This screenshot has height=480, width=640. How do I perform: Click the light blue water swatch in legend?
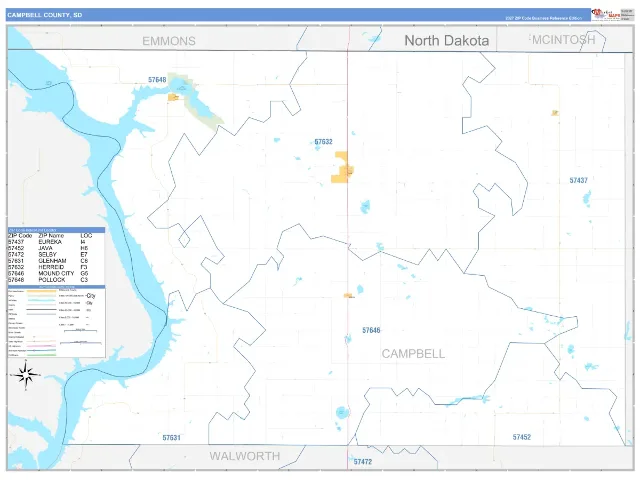tap(41, 300)
